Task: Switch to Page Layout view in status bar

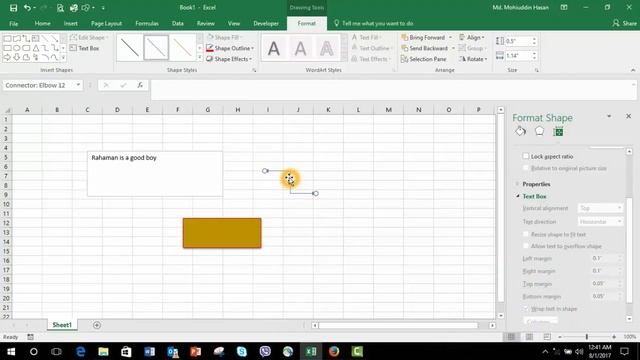Action: pyautogui.click(x=529, y=337)
